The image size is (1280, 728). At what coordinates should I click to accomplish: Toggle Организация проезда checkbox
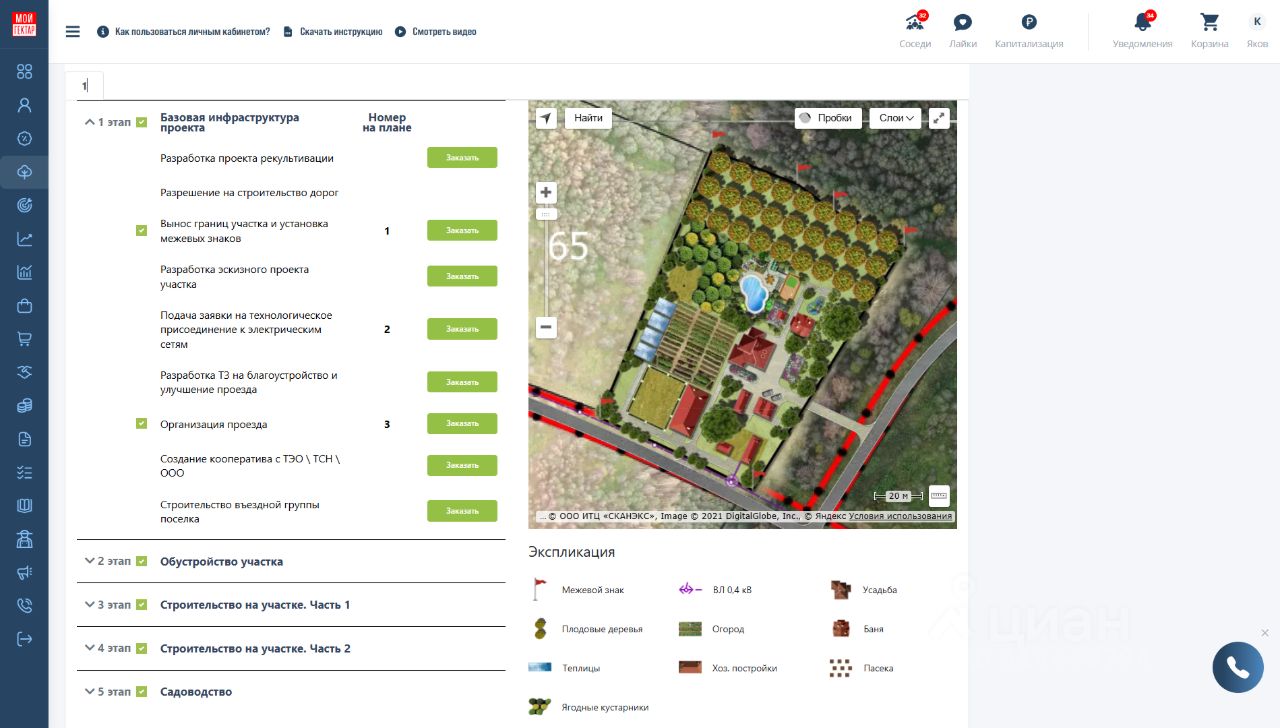pos(142,424)
